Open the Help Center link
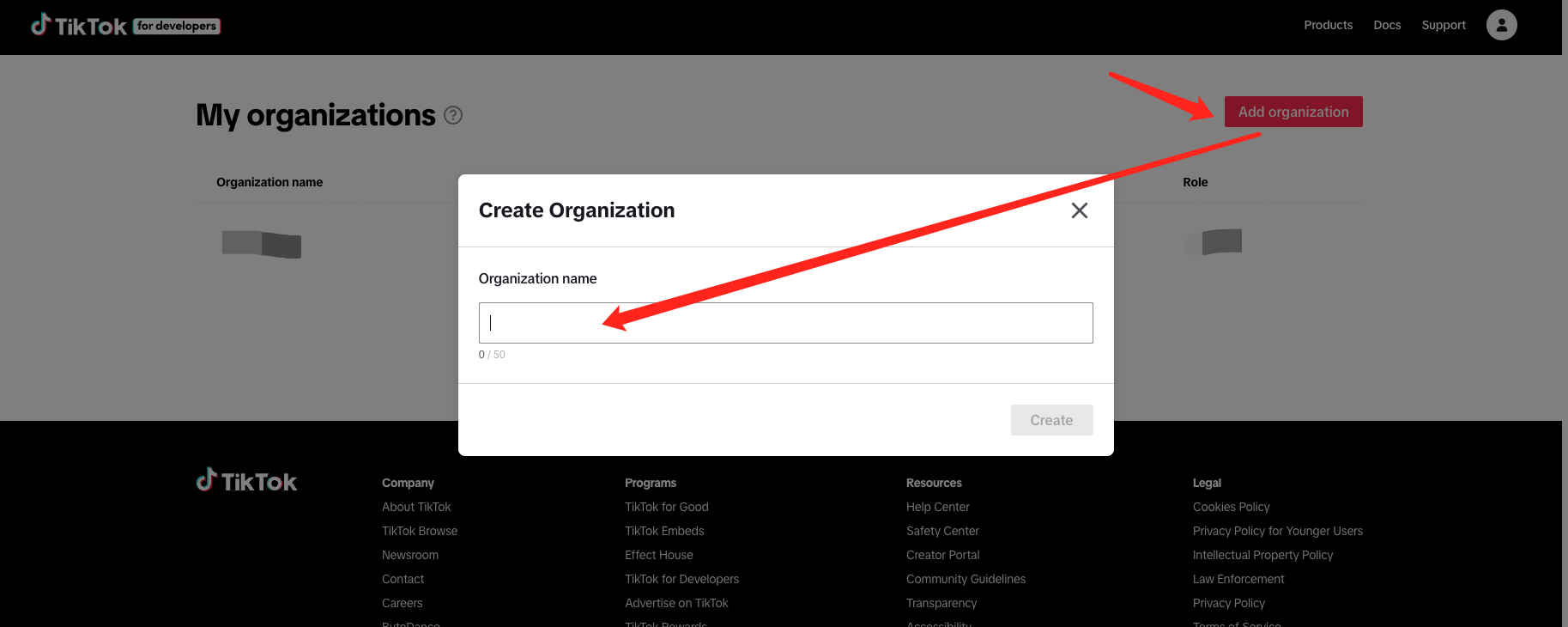The image size is (1568, 627). [937, 507]
